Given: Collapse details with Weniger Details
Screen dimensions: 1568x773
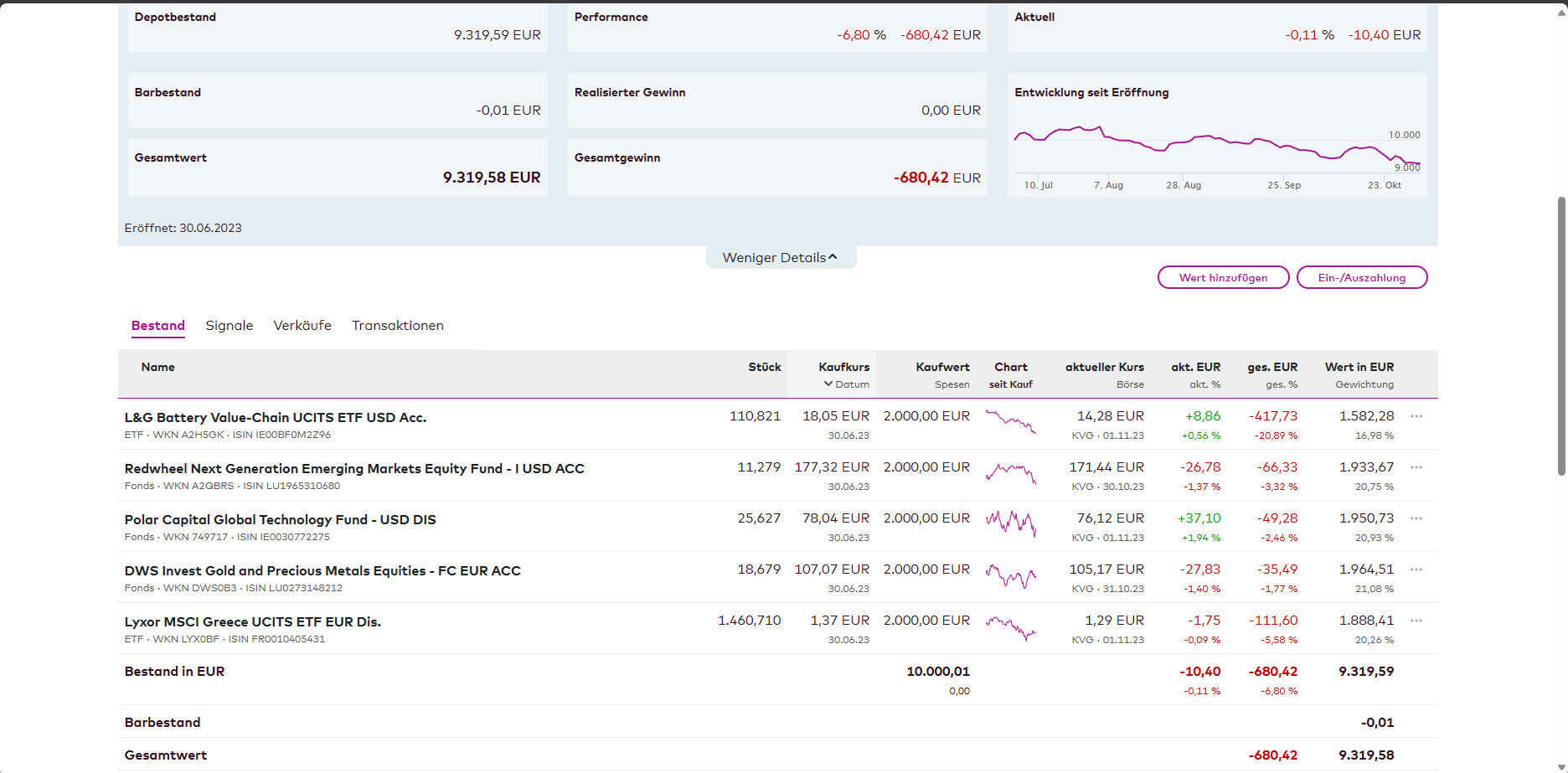Looking at the screenshot, I should pyautogui.click(x=780, y=257).
